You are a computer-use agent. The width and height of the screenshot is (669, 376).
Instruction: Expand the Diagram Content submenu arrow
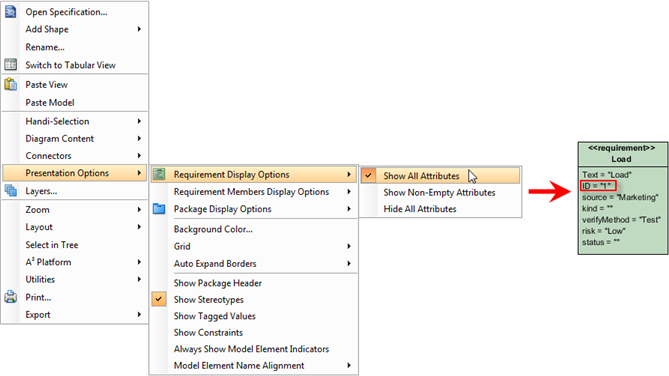click(x=139, y=138)
